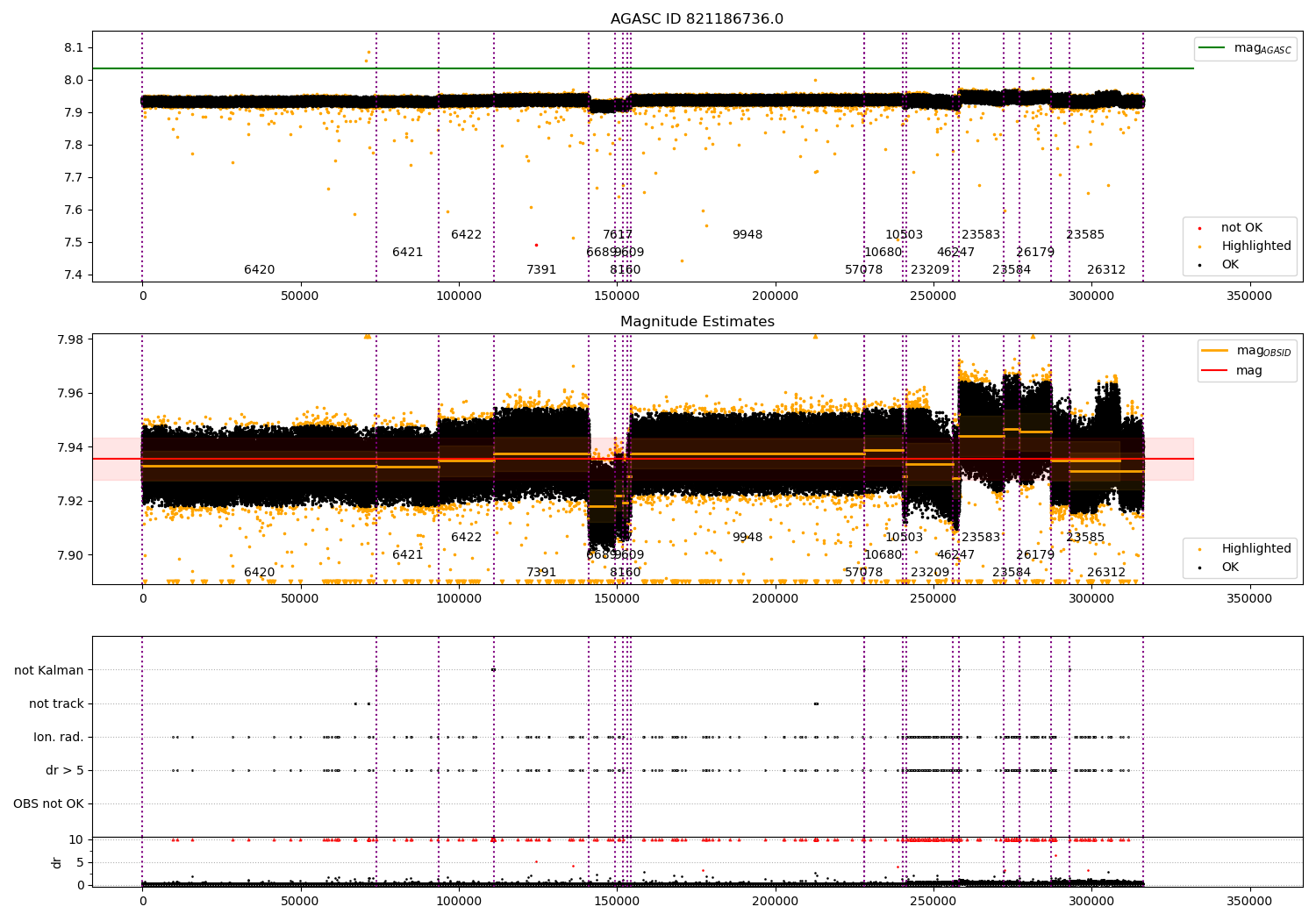1316x921 pixels.
Task: Click red 'mag' legend entry in middle plot
Action: point(1232,371)
